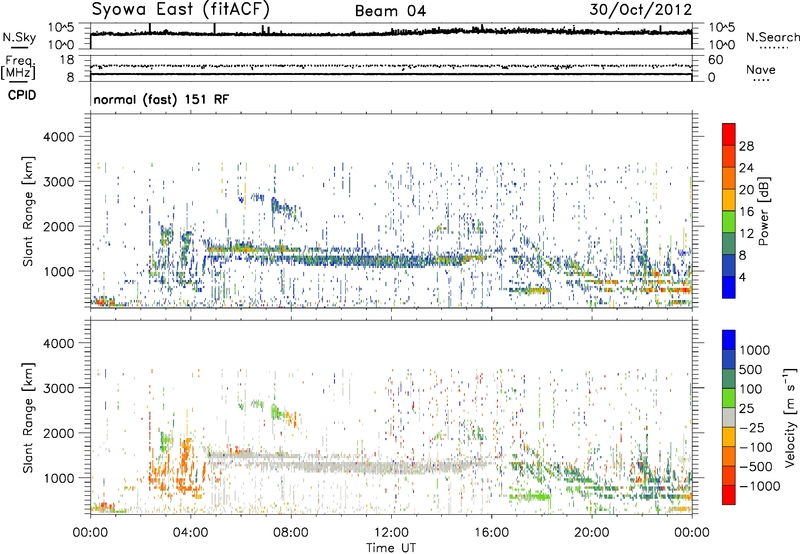800x554 pixels.
Task: Click the '04:00' time tick label
Action: click(x=190, y=533)
